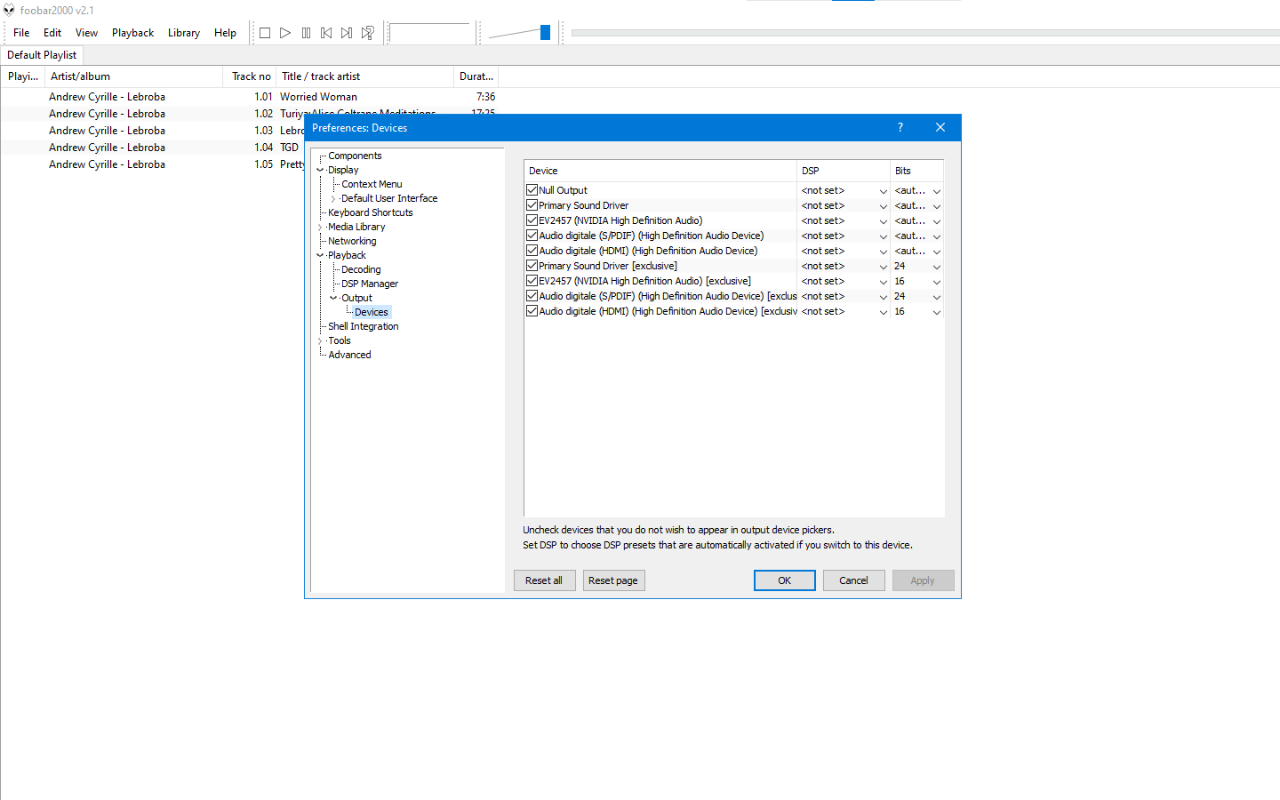The image size is (1280, 800).
Task: Start playback with the Play button
Action: [x=285, y=33]
